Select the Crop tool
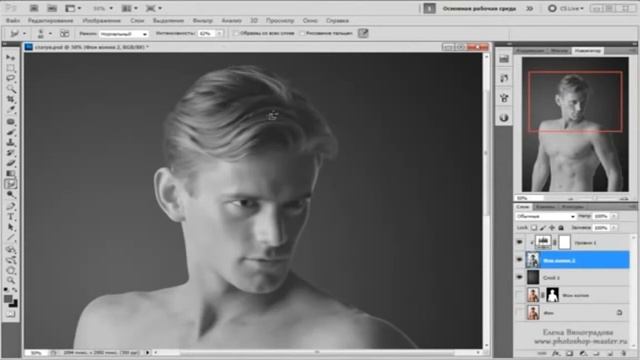The width and height of the screenshot is (640, 360). [11, 100]
